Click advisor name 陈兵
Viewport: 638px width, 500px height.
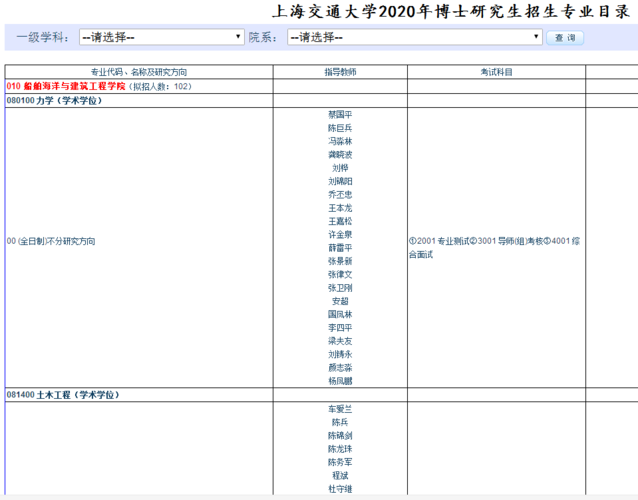(340, 422)
